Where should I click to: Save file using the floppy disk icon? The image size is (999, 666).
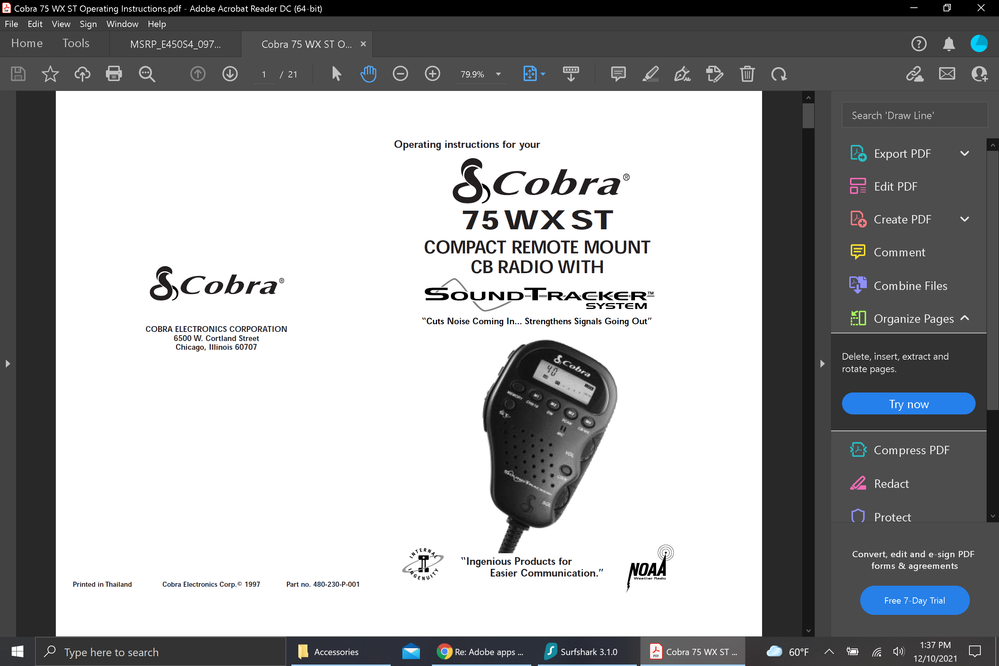tap(18, 74)
